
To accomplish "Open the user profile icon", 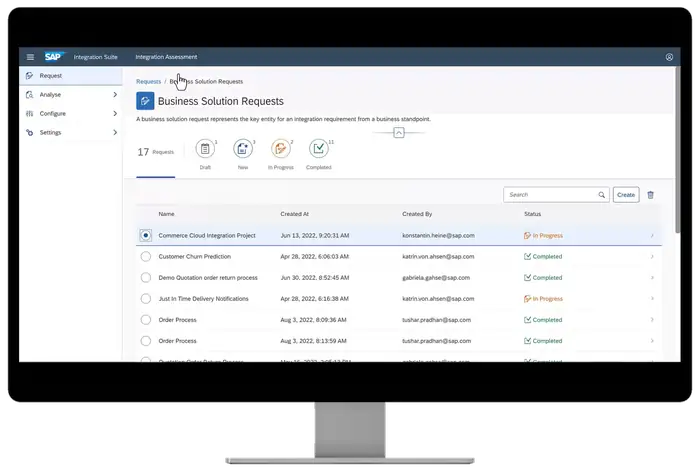I will 669,57.
